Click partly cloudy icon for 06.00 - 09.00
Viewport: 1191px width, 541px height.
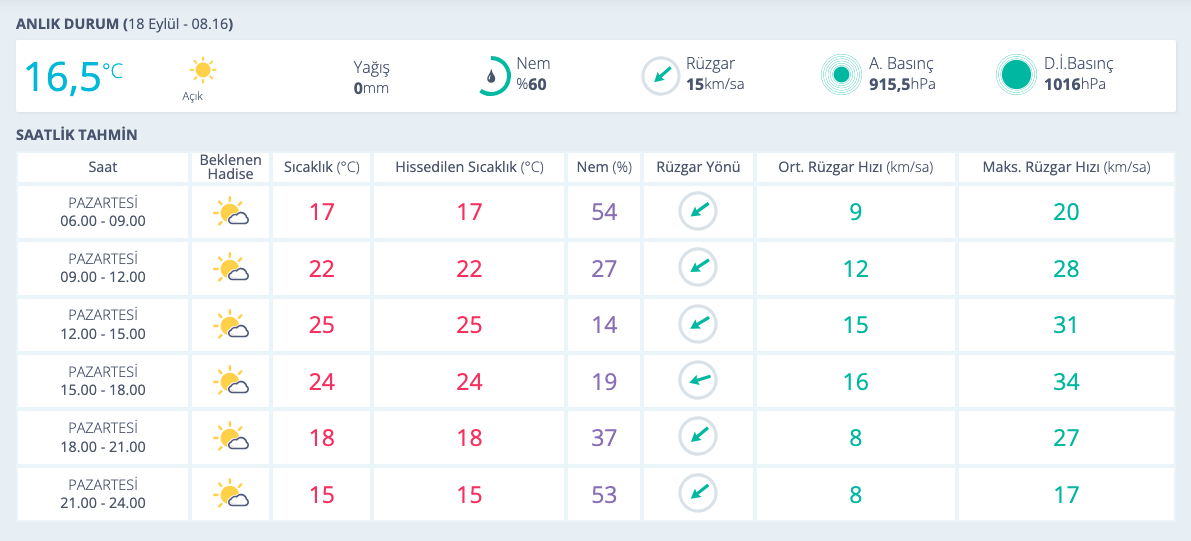tap(230, 212)
